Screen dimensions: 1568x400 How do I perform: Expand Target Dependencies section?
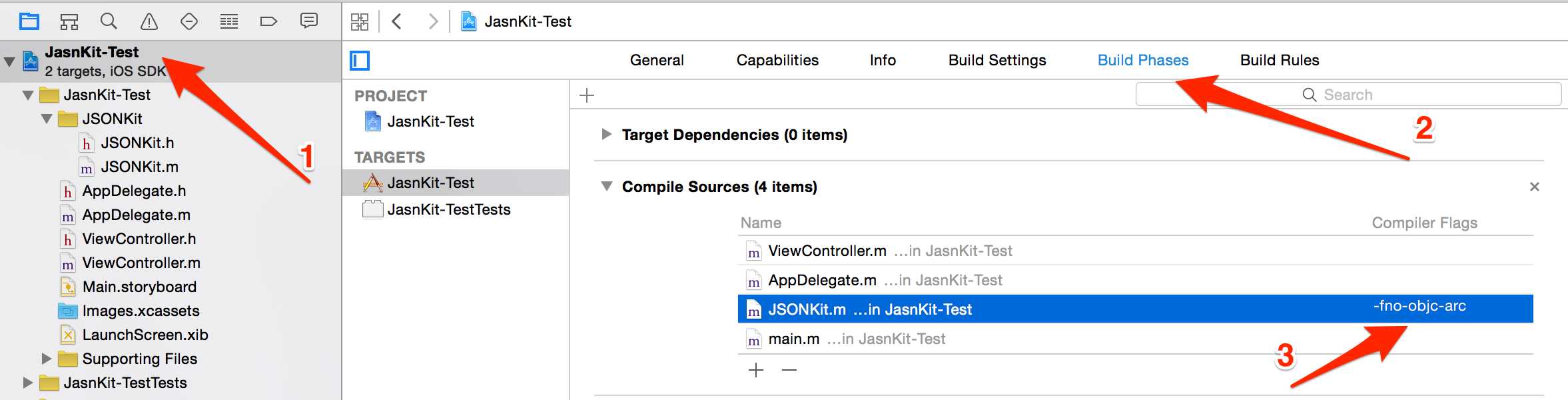click(x=606, y=134)
